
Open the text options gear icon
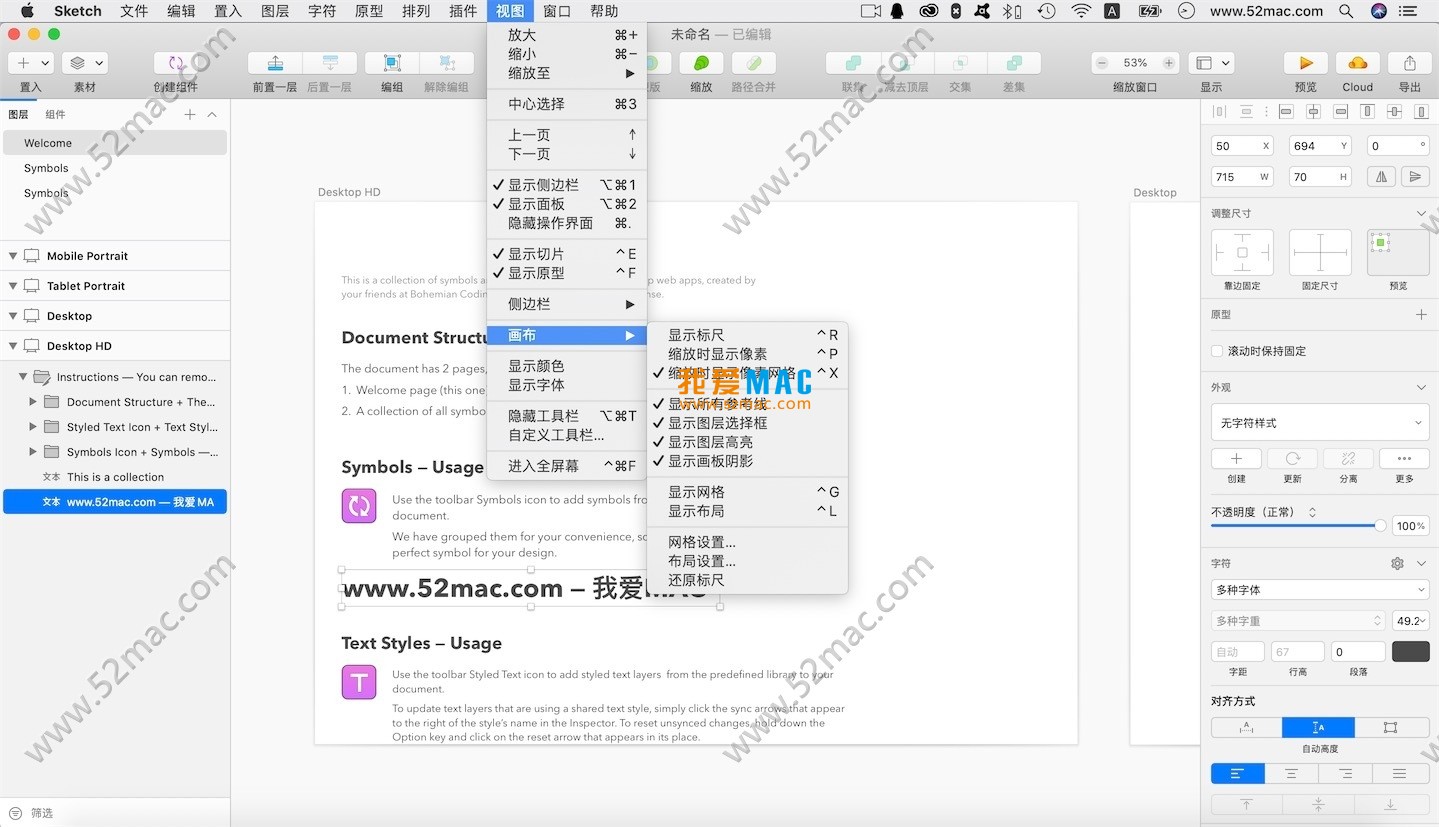click(x=1397, y=564)
